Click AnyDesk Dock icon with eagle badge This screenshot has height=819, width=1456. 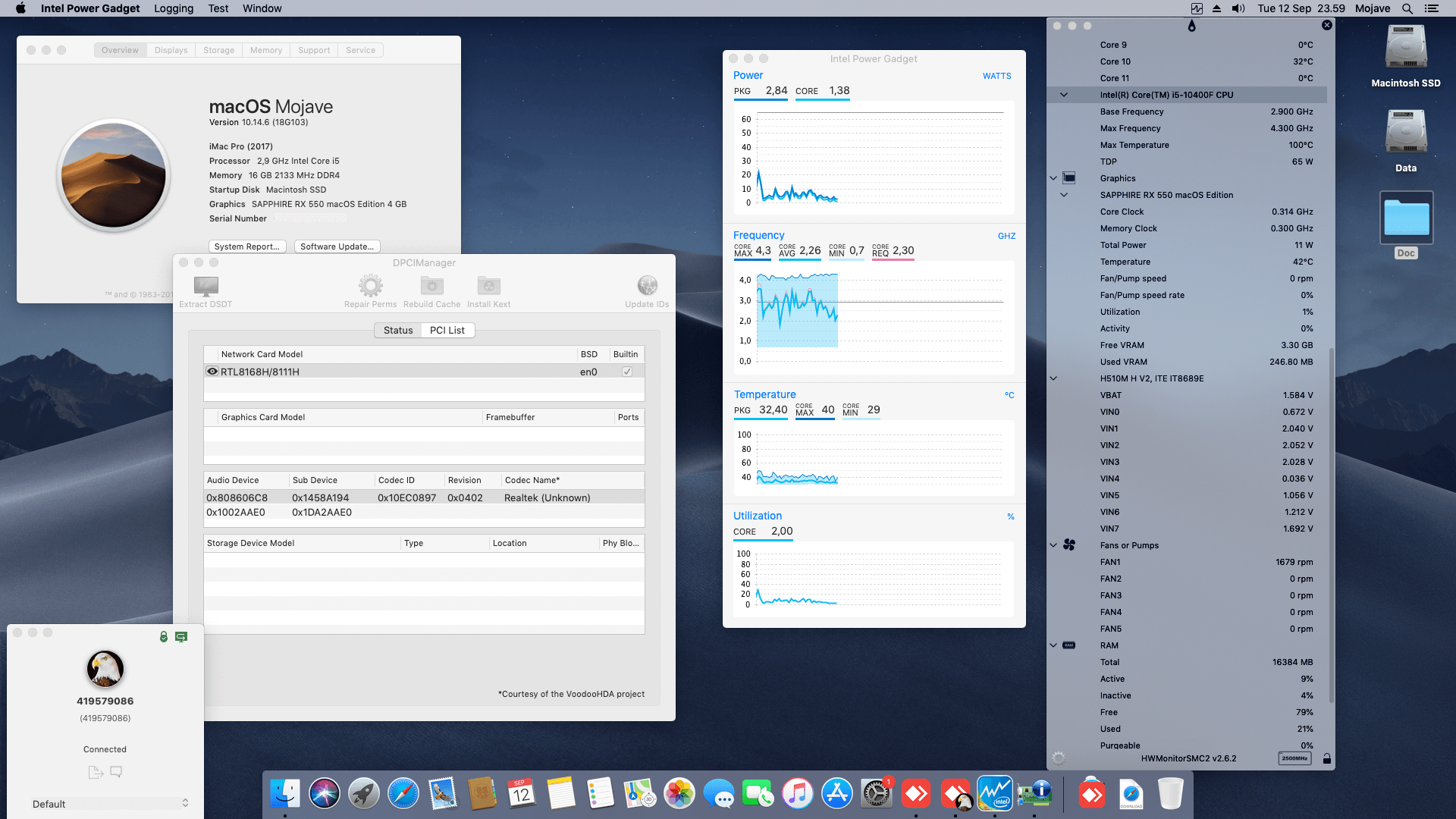click(x=955, y=794)
